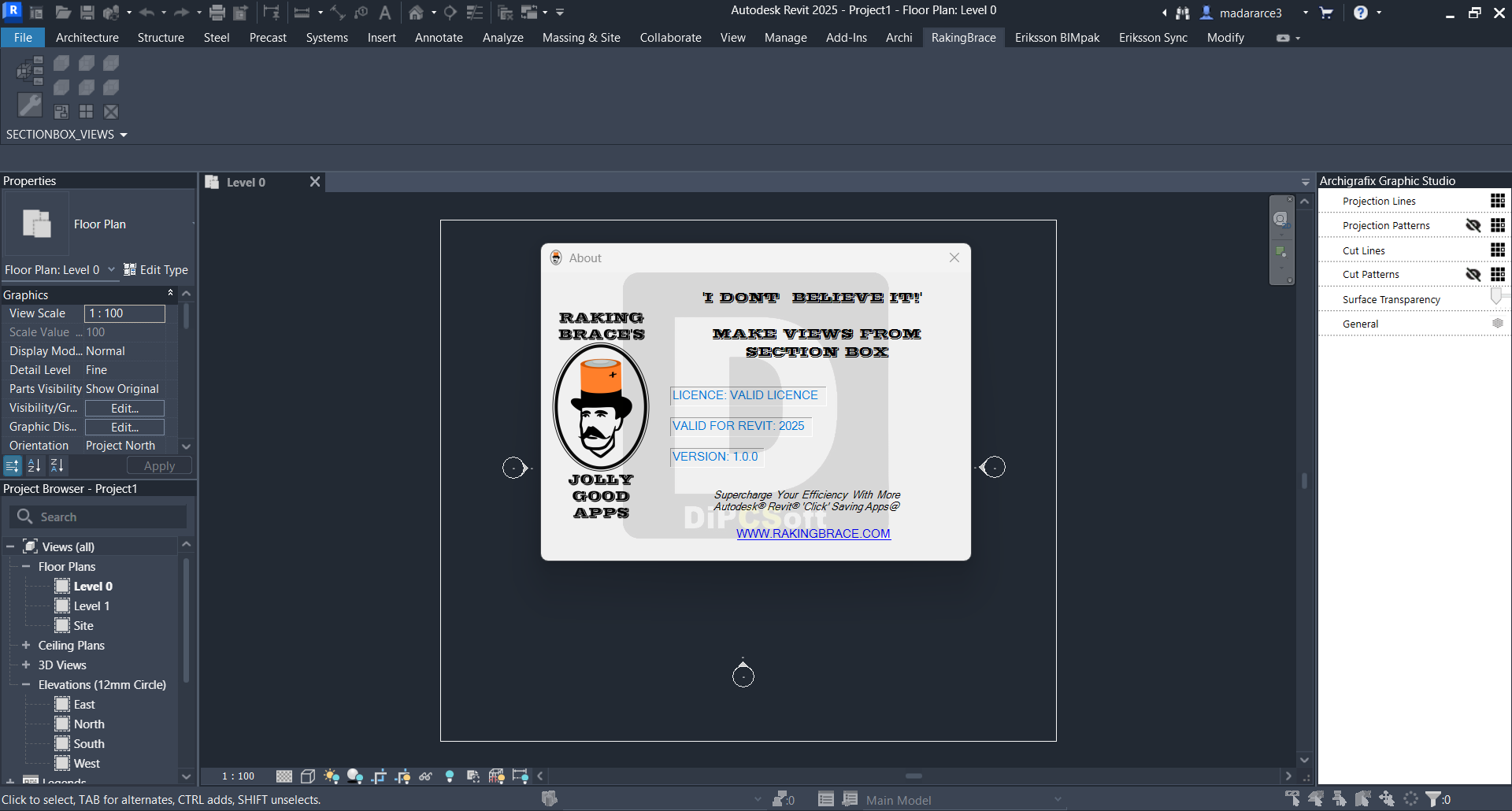Click the Print icon in quick access toolbar

(217, 13)
